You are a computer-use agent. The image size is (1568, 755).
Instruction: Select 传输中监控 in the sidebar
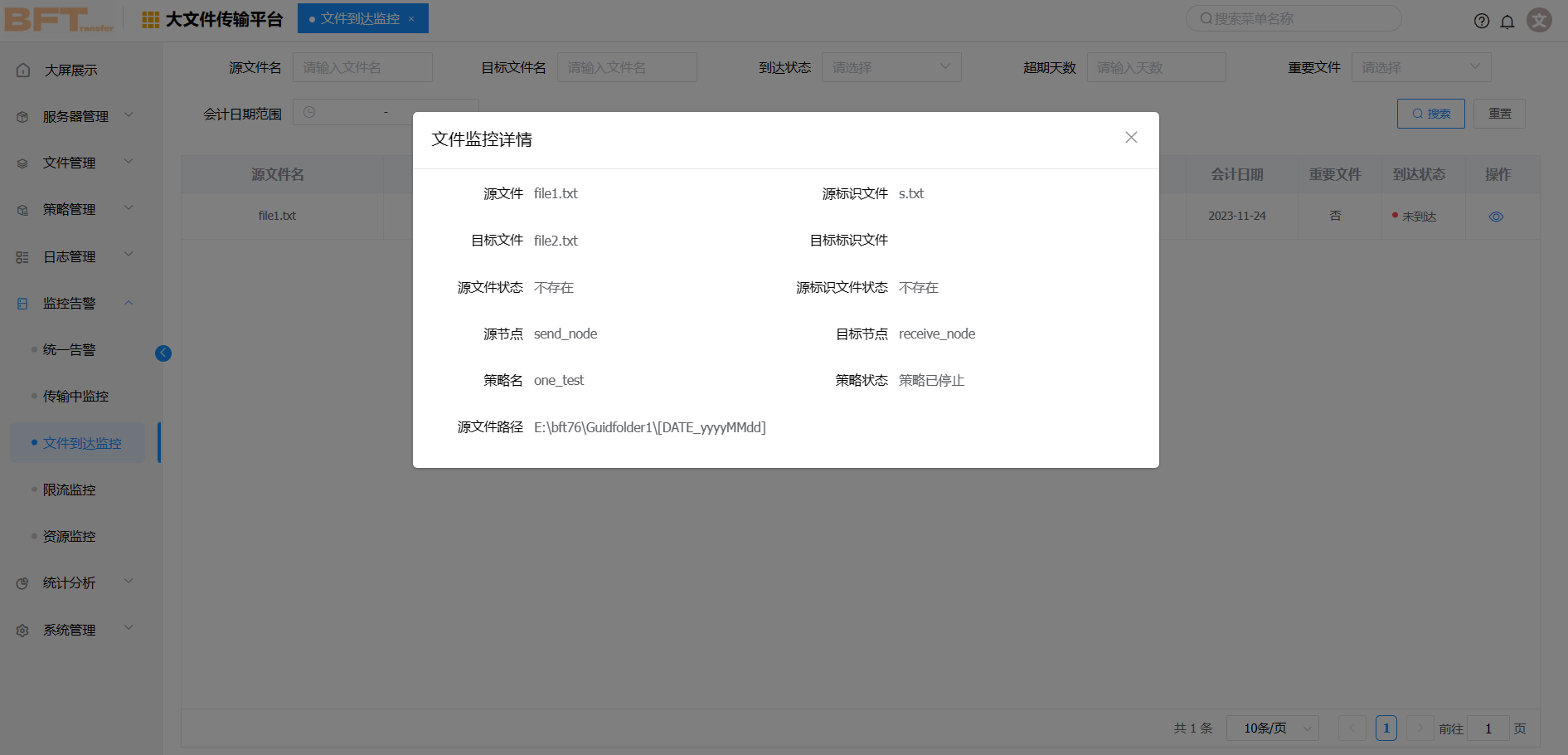click(75, 397)
